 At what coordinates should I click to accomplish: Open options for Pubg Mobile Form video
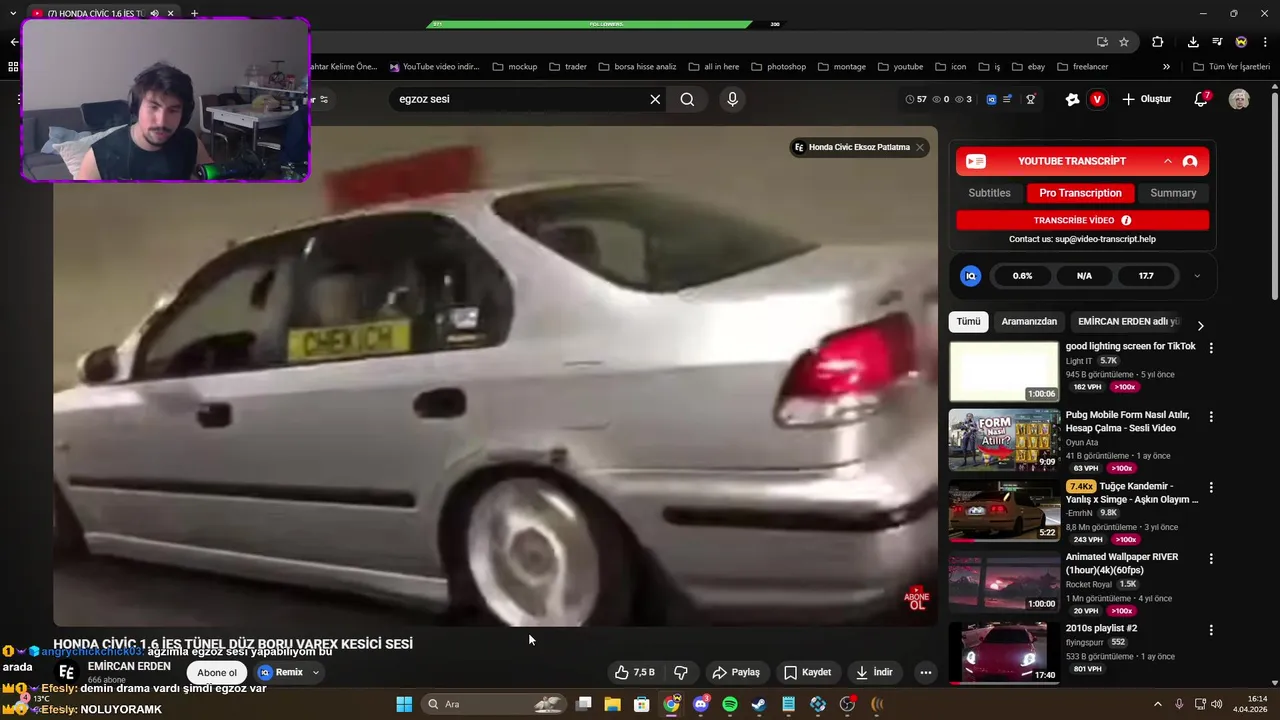tap(1211, 416)
